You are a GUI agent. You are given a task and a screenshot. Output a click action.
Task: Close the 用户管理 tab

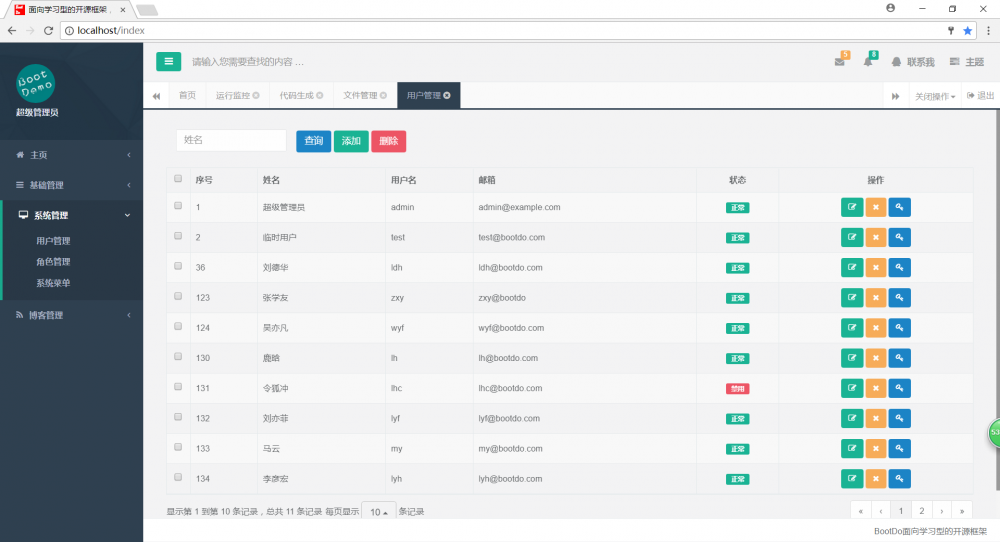pyautogui.click(x=447, y=96)
